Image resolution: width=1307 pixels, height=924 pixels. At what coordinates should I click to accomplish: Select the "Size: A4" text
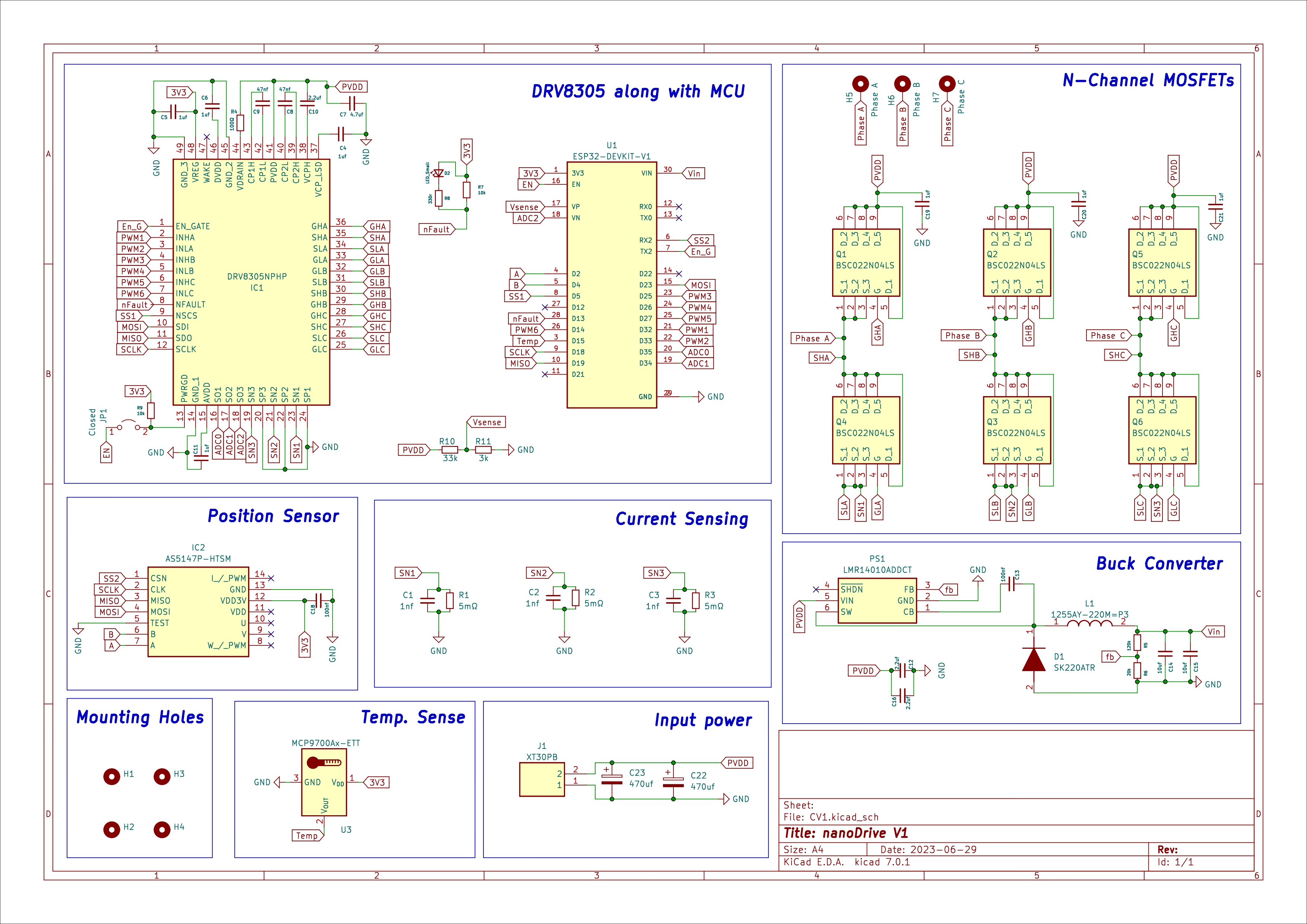[804, 850]
